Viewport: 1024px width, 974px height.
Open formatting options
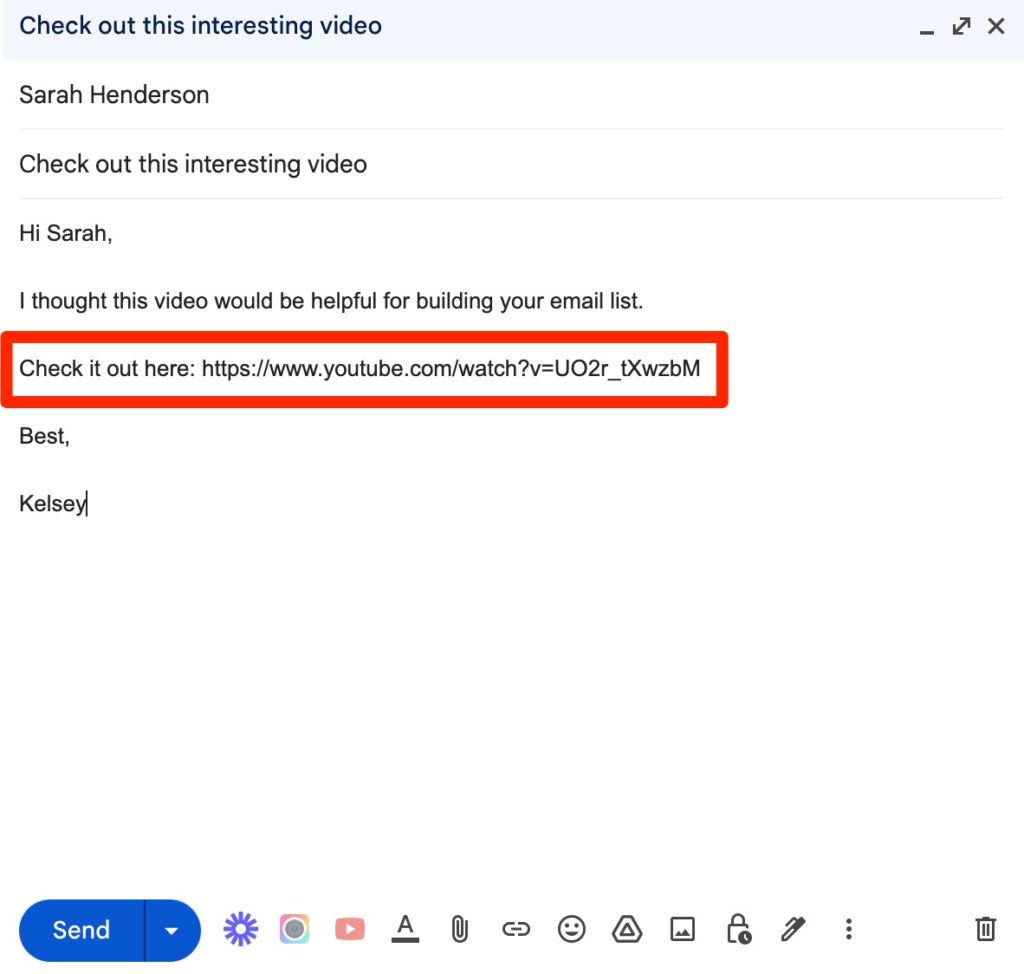coord(404,929)
